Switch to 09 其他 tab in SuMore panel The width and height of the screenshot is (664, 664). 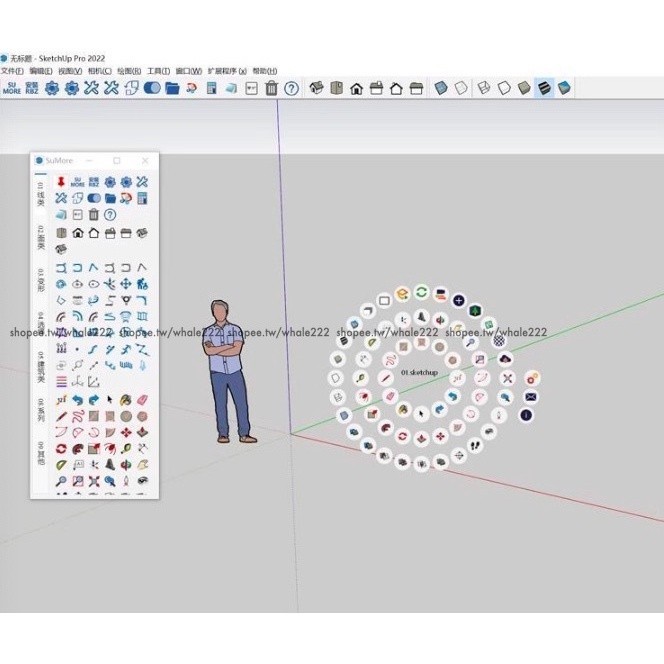click(x=41, y=454)
